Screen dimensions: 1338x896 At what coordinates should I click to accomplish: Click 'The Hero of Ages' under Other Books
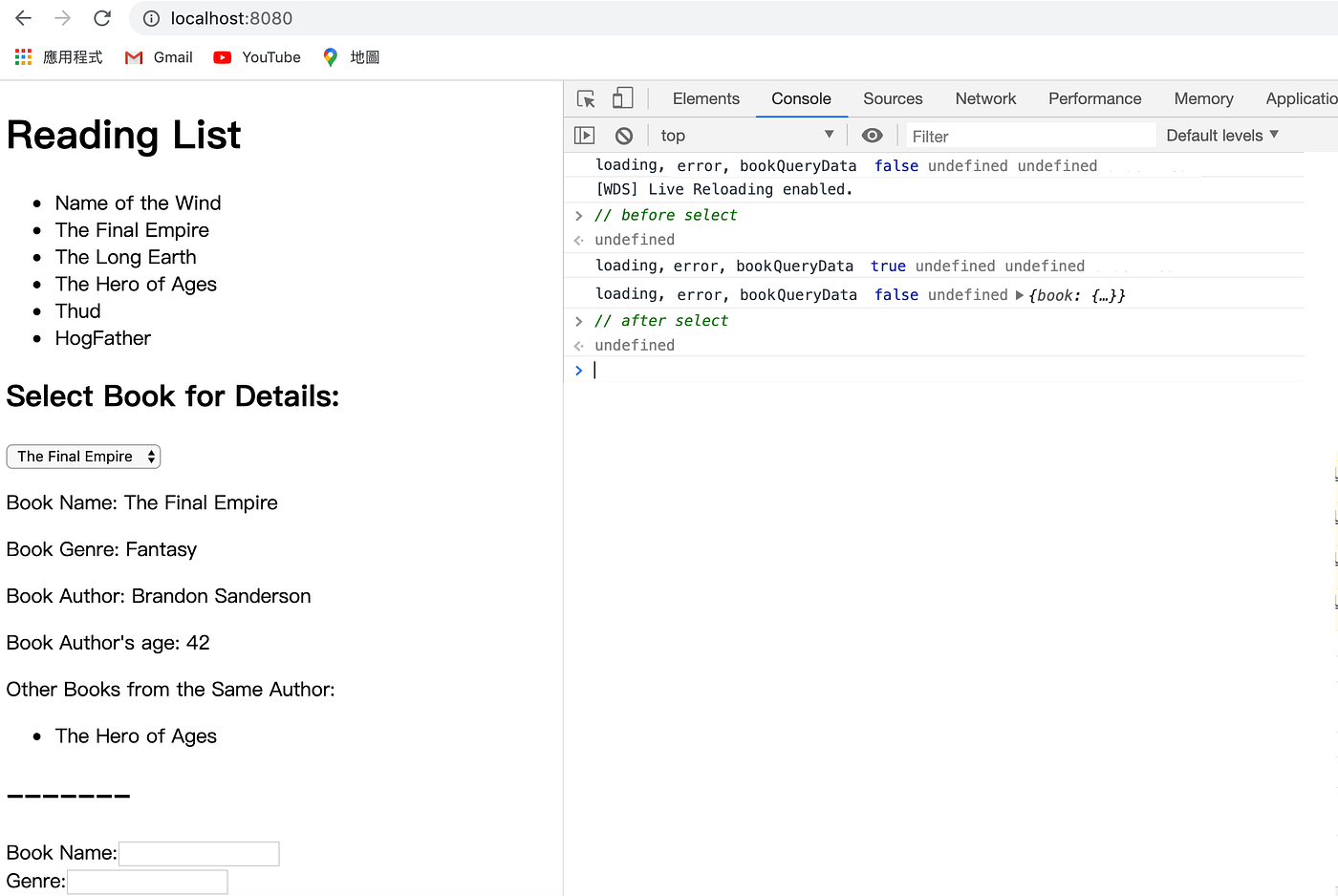[136, 736]
